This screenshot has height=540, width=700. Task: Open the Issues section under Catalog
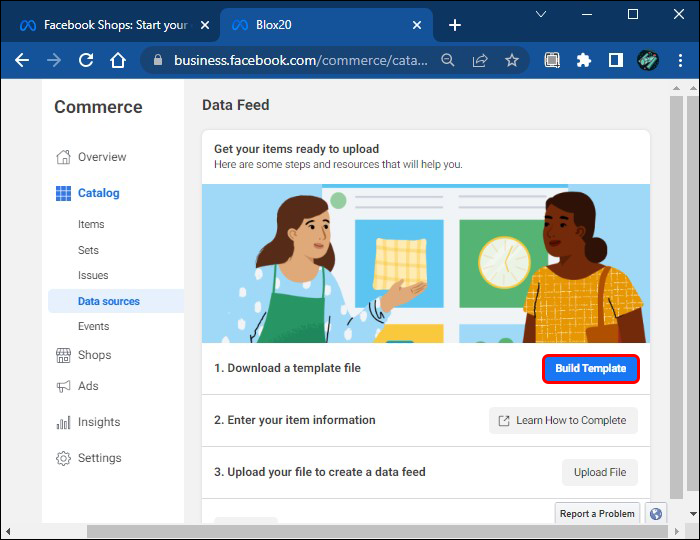pyautogui.click(x=93, y=275)
